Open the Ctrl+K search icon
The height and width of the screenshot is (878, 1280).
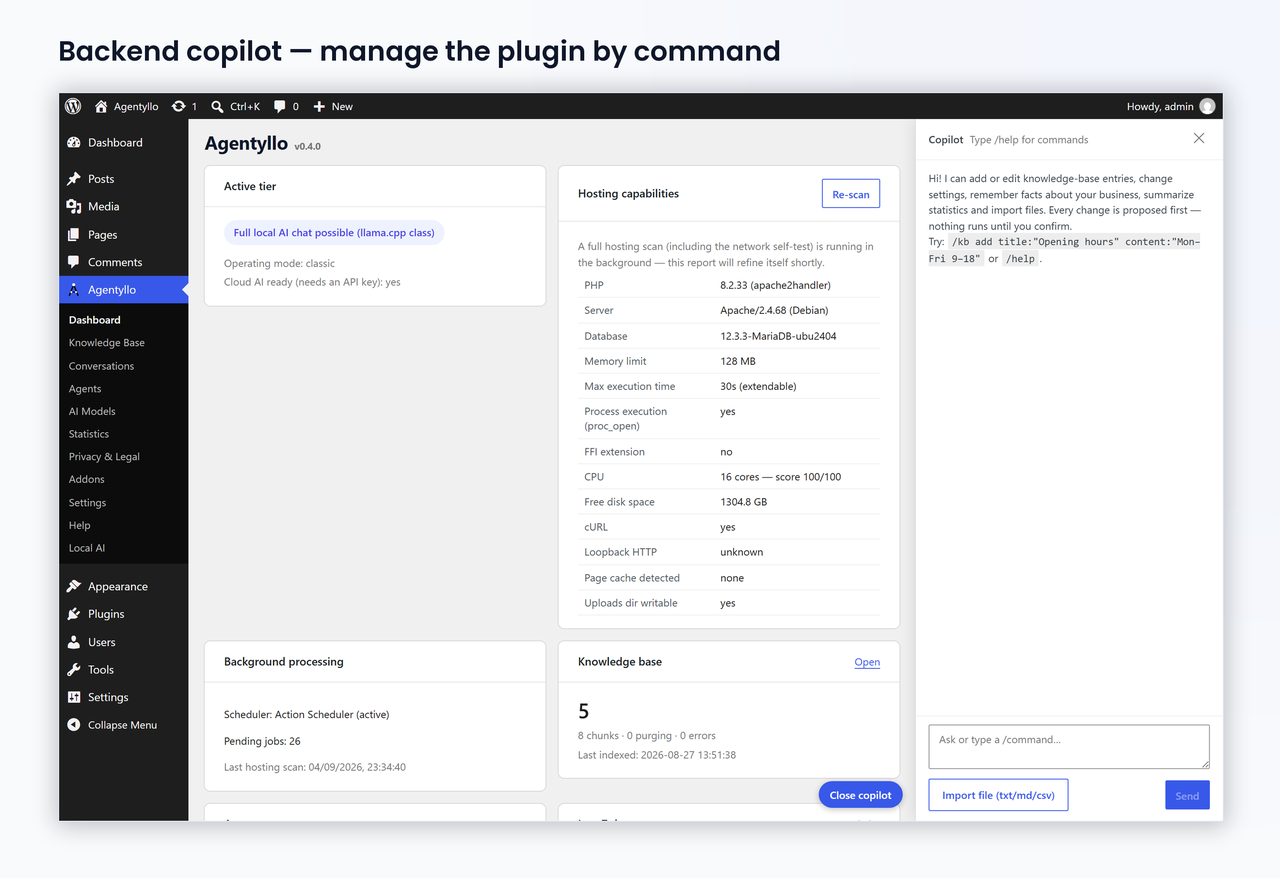click(217, 106)
